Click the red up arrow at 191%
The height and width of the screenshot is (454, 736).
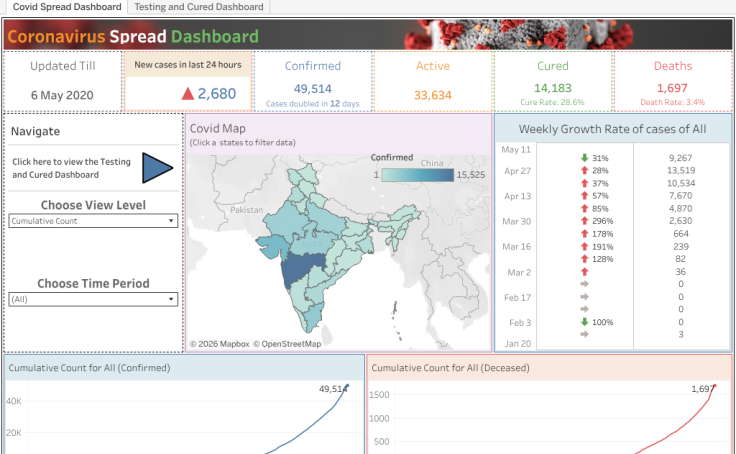(584, 246)
